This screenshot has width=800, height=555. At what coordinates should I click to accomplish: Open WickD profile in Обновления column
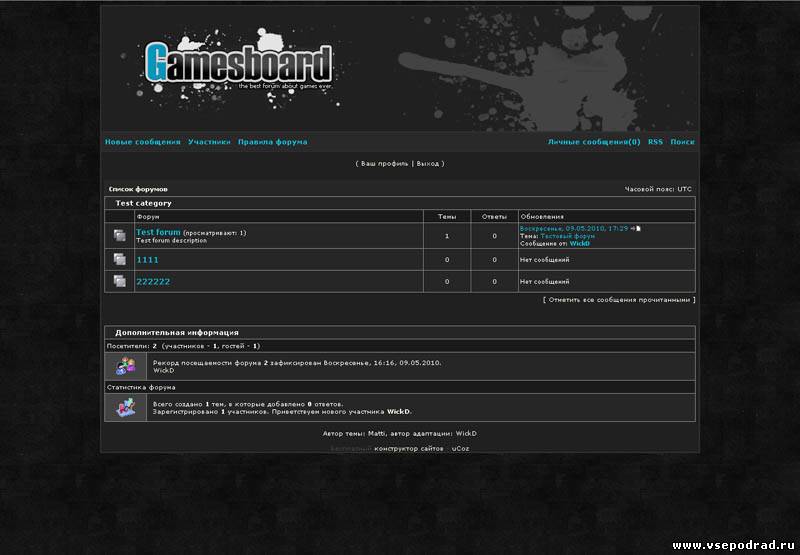(x=580, y=244)
